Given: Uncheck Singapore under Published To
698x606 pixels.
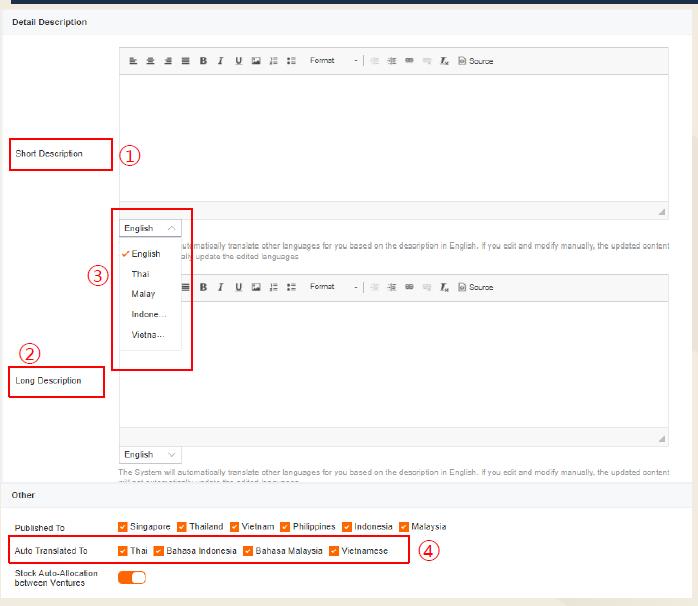Looking at the screenshot, I should 123,527.
